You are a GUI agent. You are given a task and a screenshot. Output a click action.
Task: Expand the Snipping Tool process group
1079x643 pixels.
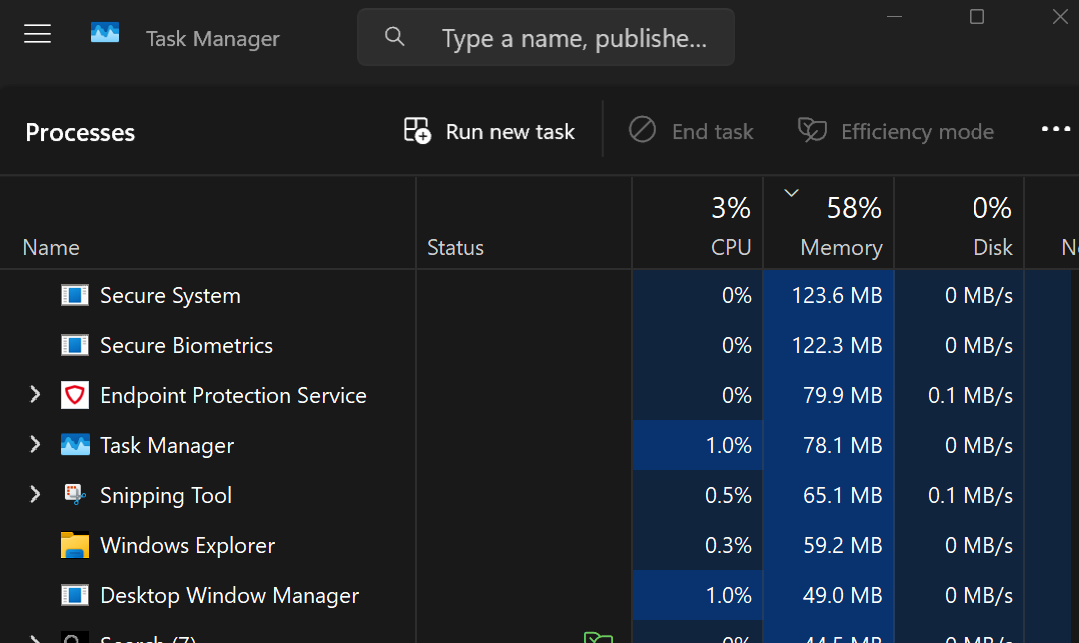point(35,494)
